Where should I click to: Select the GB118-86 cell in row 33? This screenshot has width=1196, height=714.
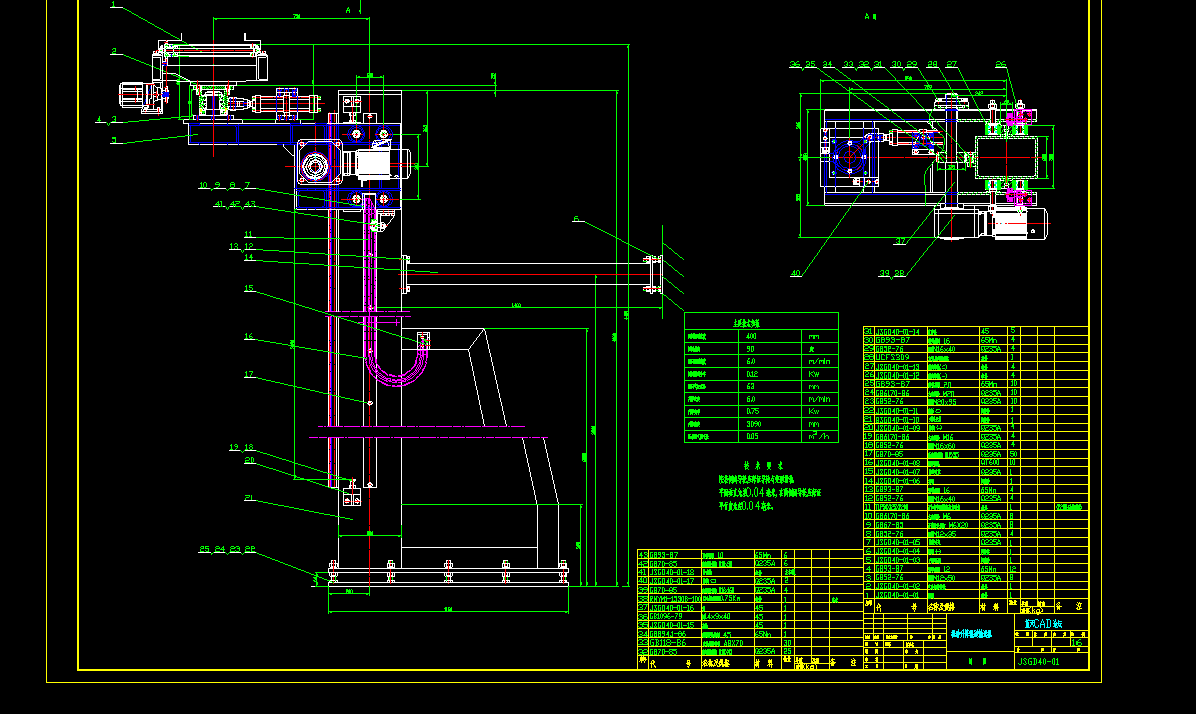point(667,643)
